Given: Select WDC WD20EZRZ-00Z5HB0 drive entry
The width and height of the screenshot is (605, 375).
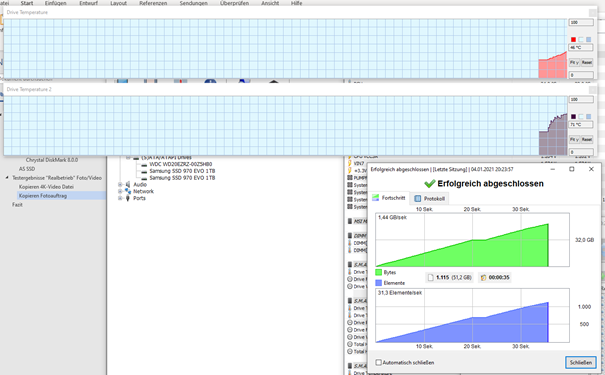Looking at the screenshot, I should click(x=181, y=164).
